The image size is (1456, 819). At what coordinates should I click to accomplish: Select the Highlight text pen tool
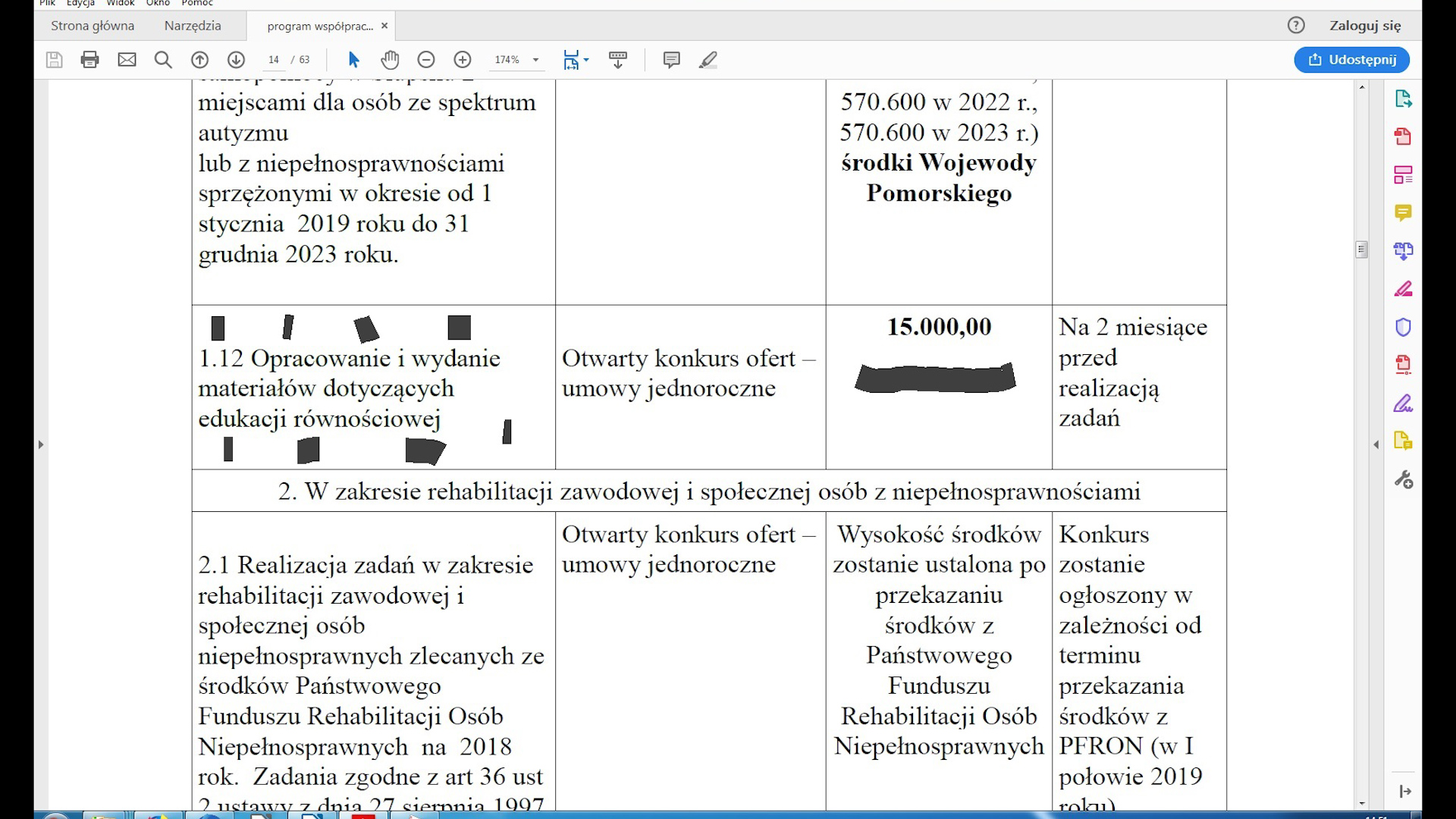(x=708, y=60)
